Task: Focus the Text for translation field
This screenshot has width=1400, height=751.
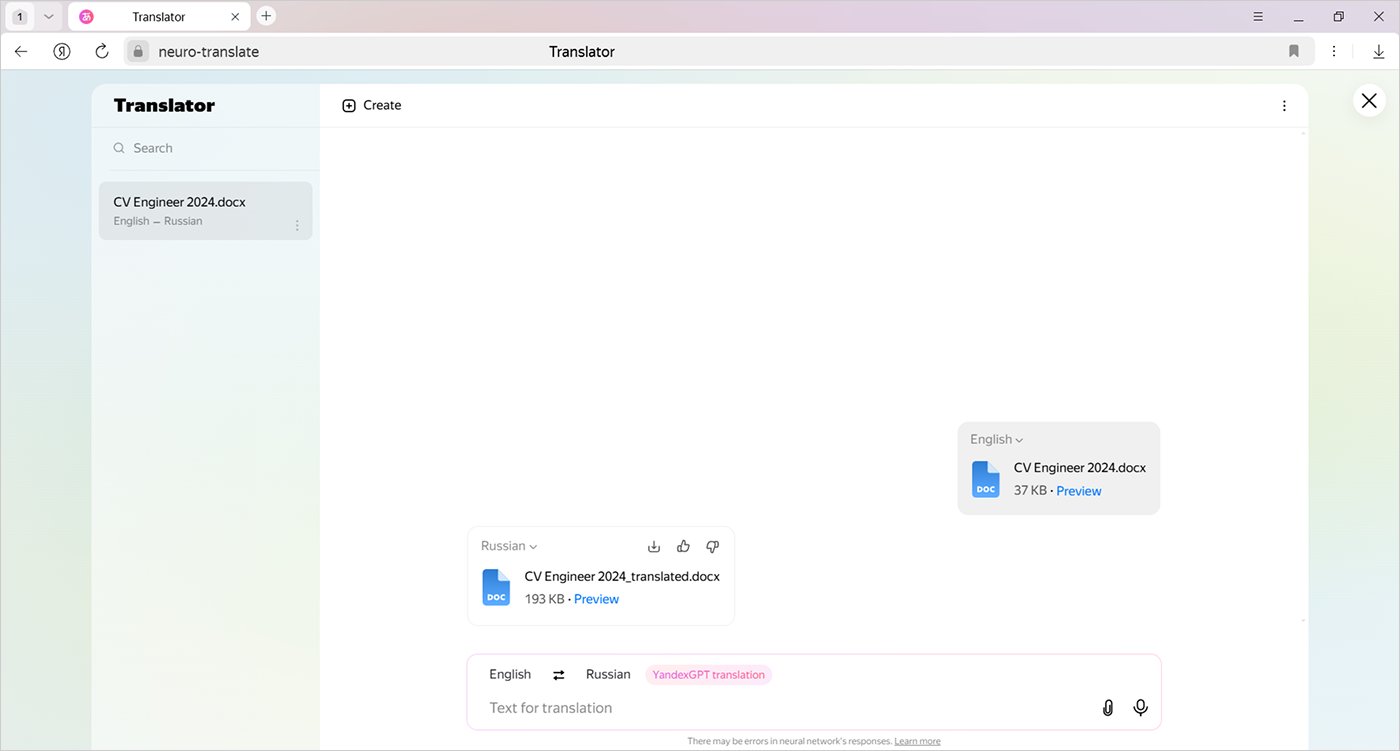Action: (x=780, y=708)
